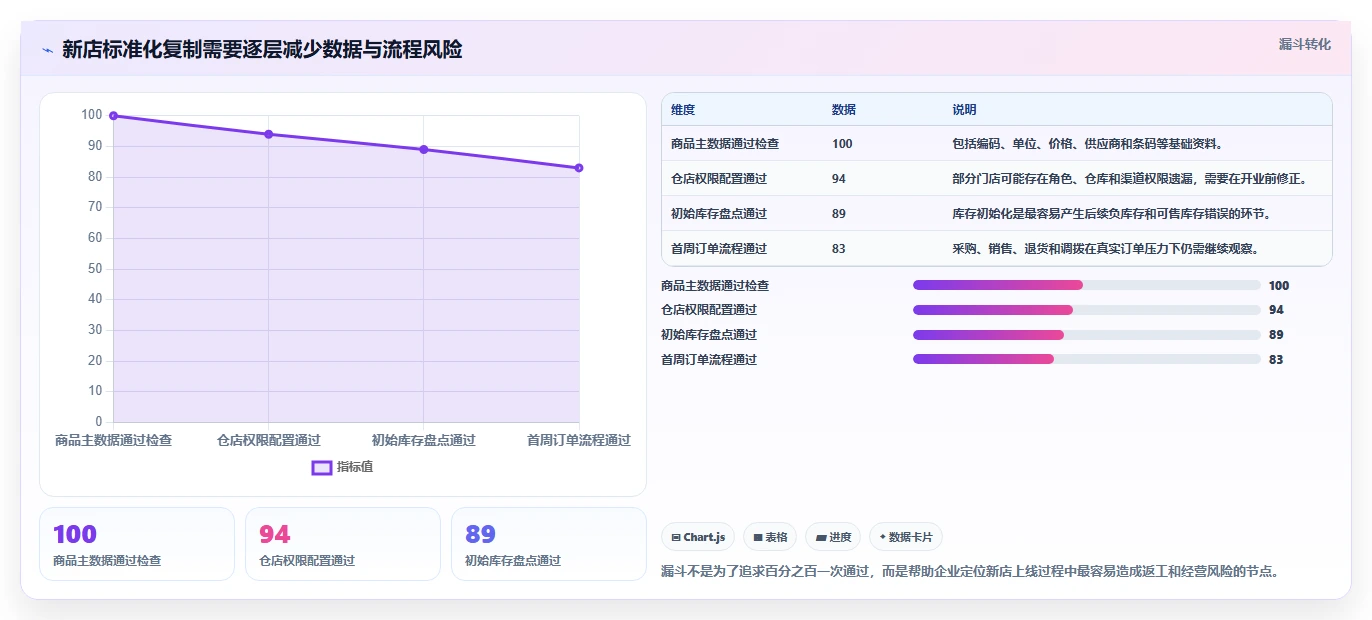1372x620 pixels.
Task: Select the 数据卡片 chip
Action: tap(906, 537)
